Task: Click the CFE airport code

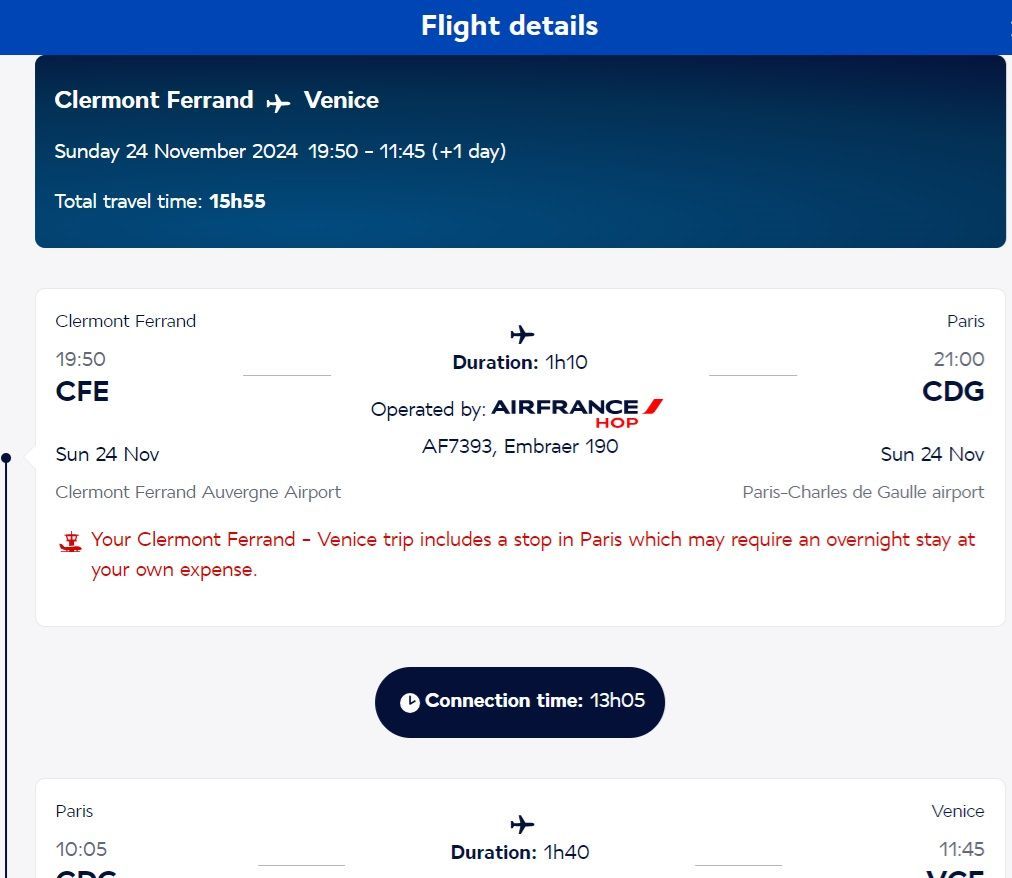Action: pos(82,391)
